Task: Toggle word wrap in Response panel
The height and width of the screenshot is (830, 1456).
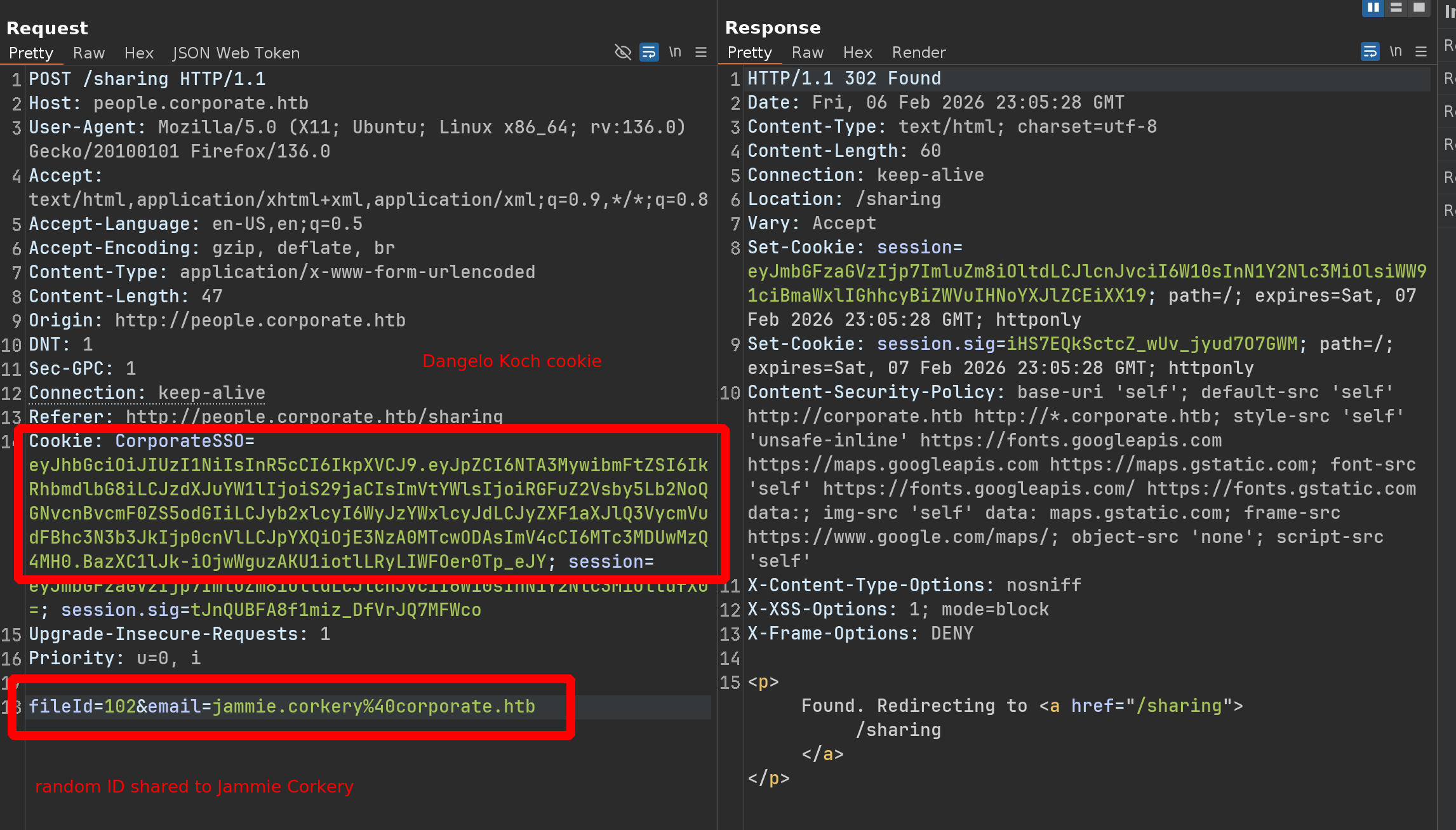Action: point(1370,51)
